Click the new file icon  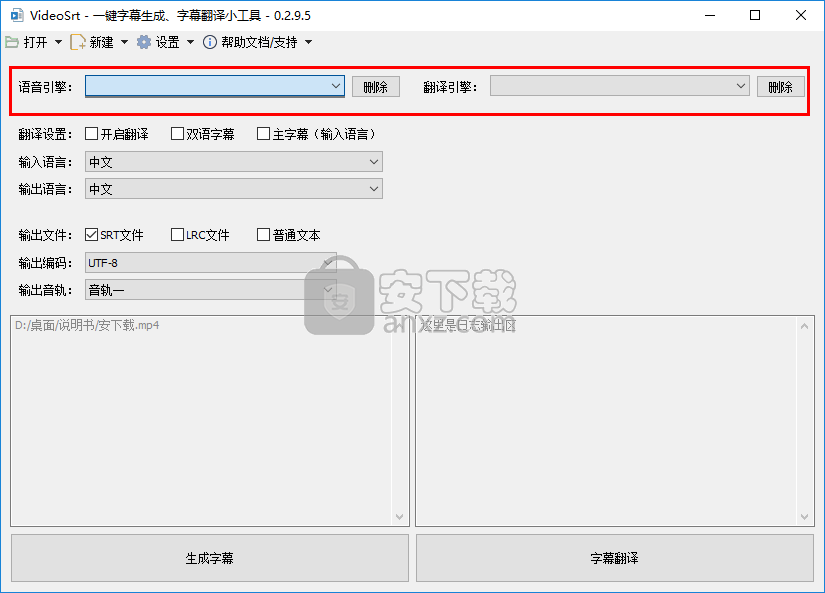[78, 42]
